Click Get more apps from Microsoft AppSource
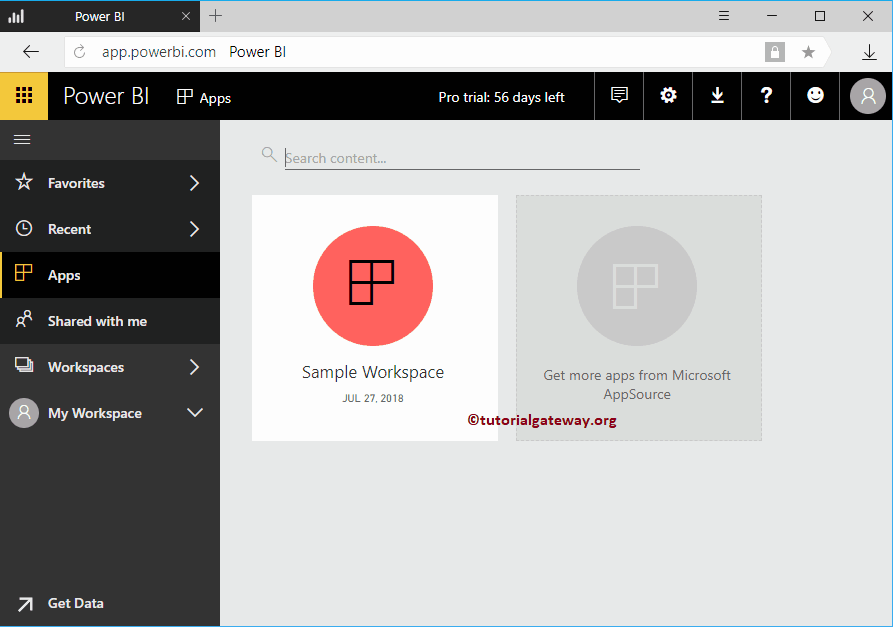The width and height of the screenshot is (893, 627). pyautogui.click(x=637, y=384)
